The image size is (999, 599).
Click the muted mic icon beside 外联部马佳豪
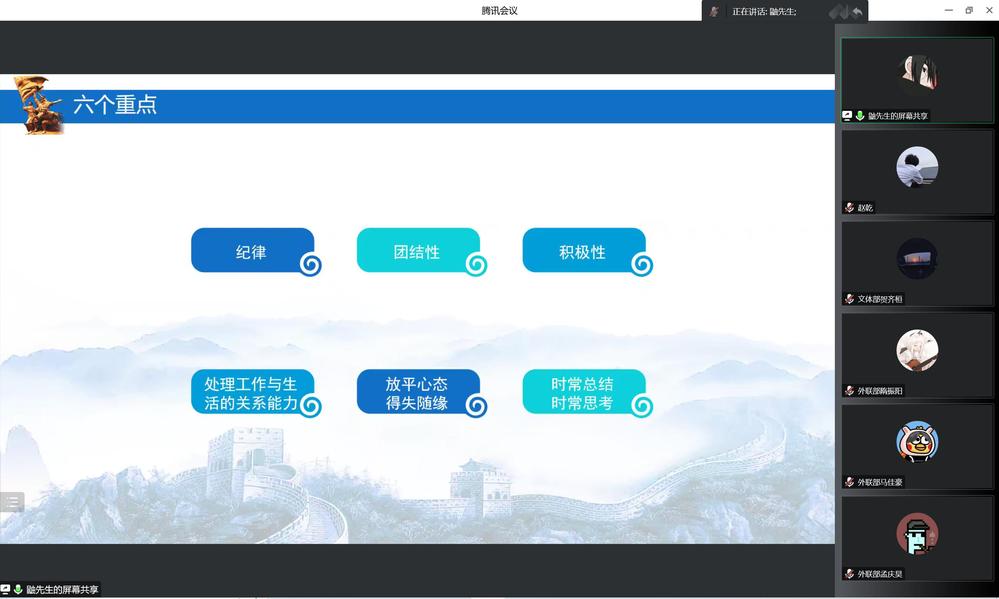849,482
